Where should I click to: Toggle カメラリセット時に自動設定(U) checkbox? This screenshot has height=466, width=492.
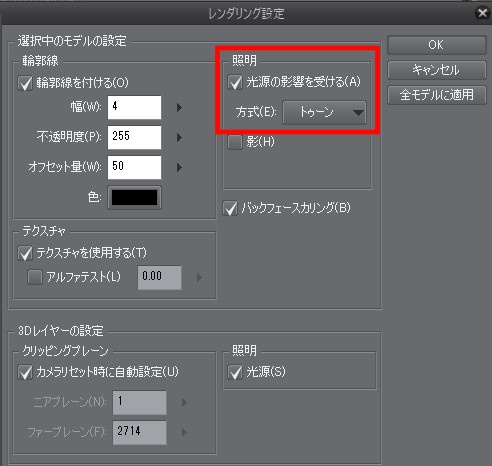(25, 372)
